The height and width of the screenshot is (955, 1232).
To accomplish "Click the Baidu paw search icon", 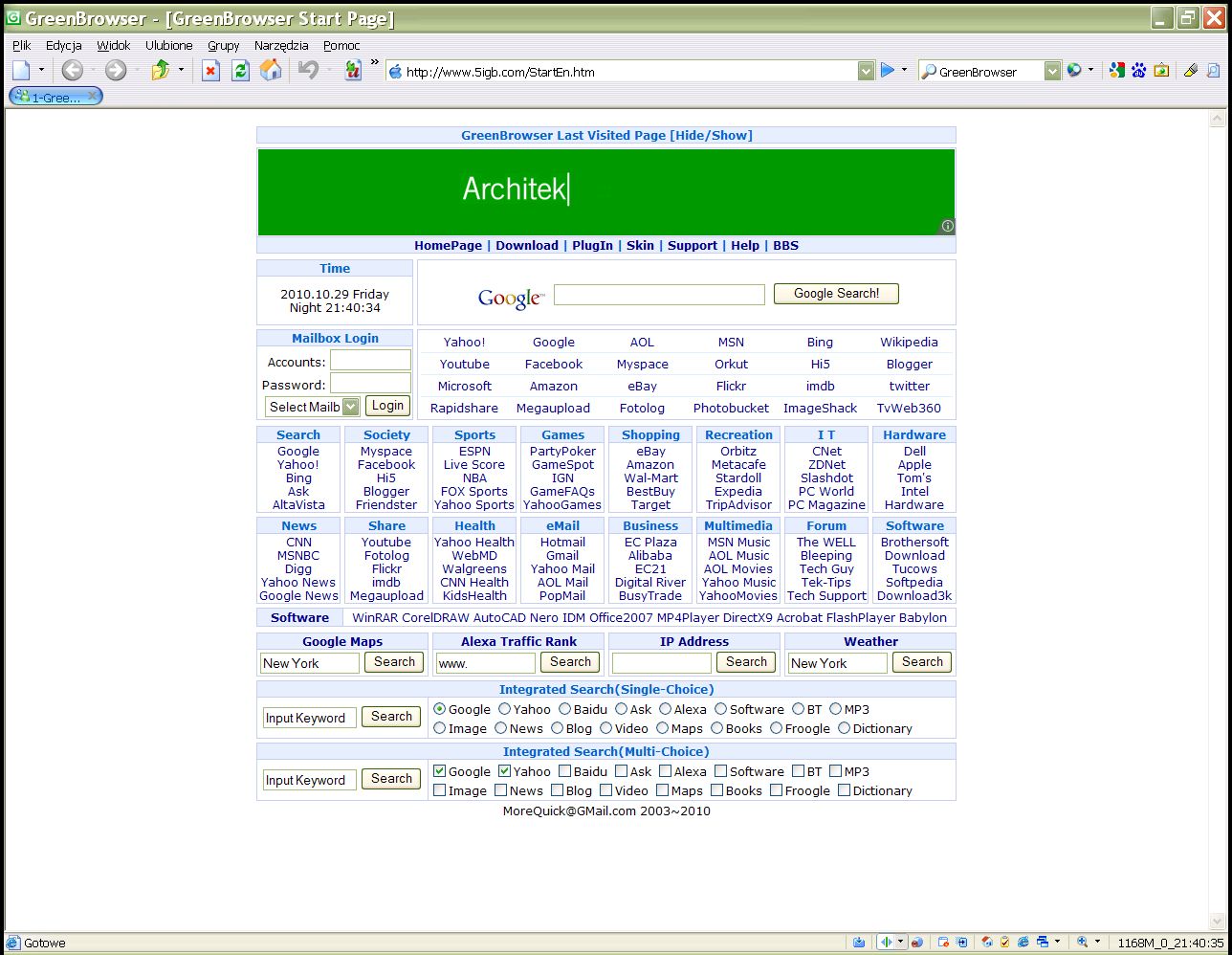I will (1139, 70).
